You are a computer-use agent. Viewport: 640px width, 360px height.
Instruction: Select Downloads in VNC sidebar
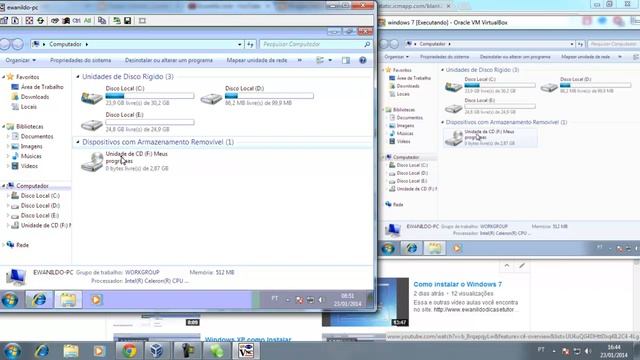(35, 97)
